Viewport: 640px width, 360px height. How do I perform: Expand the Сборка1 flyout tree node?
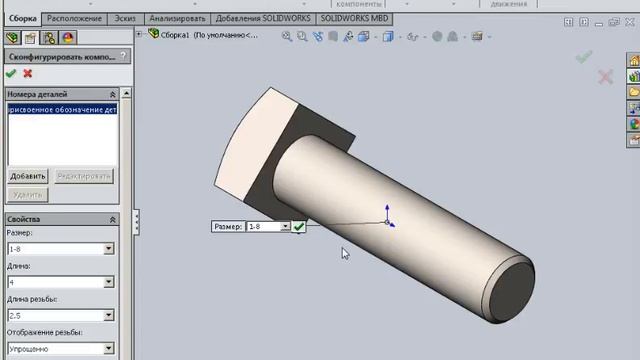[x=139, y=34]
